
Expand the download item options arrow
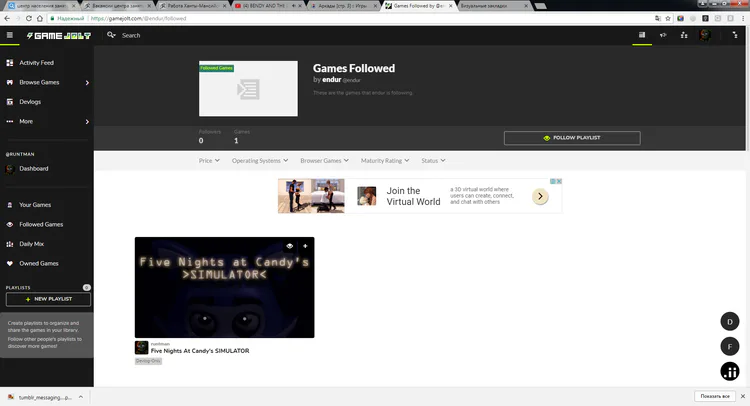coord(81,397)
